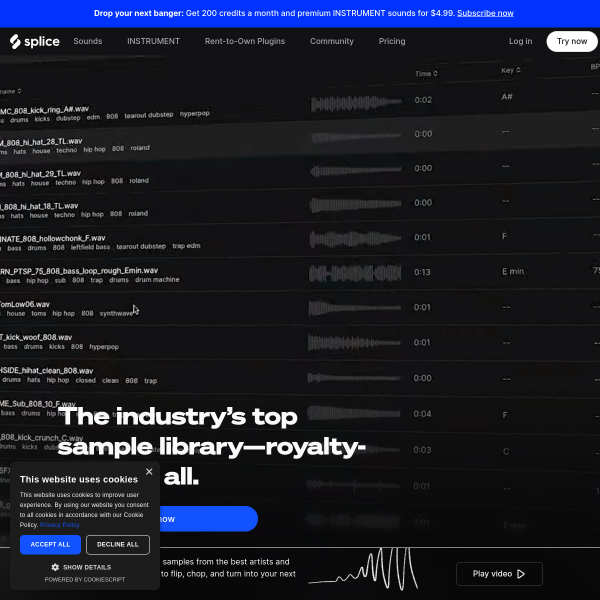
Task: Click the cookie Show Details label
Action: pos(87,567)
